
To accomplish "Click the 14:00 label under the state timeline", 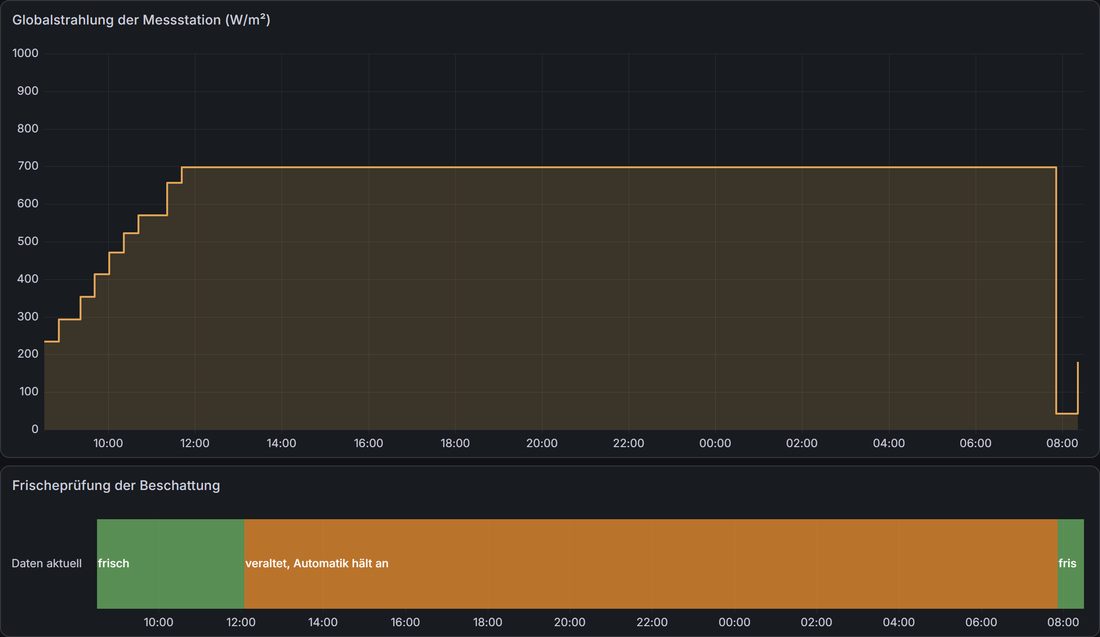I will [323, 622].
